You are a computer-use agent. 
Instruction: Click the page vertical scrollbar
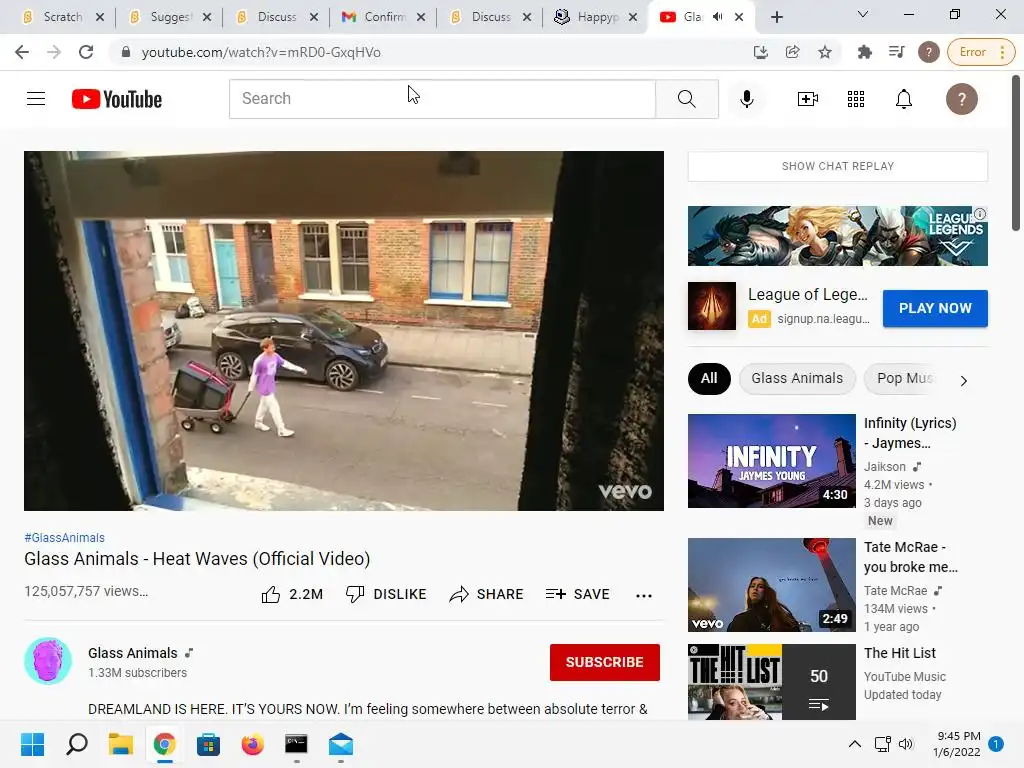click(1016, 153)
